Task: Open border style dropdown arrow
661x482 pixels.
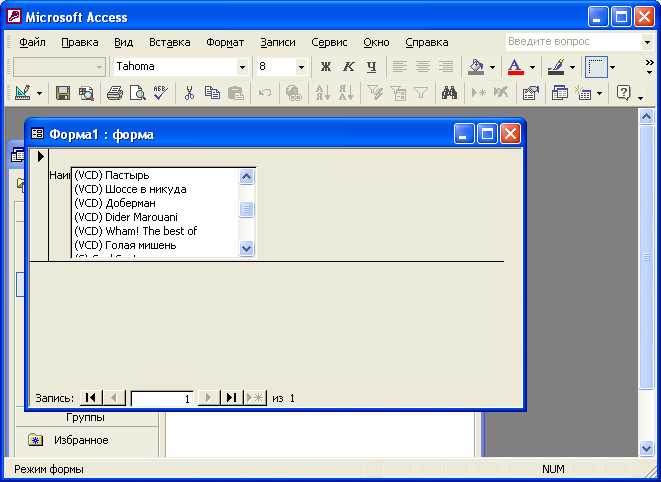Action: click(x=613, y=67)
